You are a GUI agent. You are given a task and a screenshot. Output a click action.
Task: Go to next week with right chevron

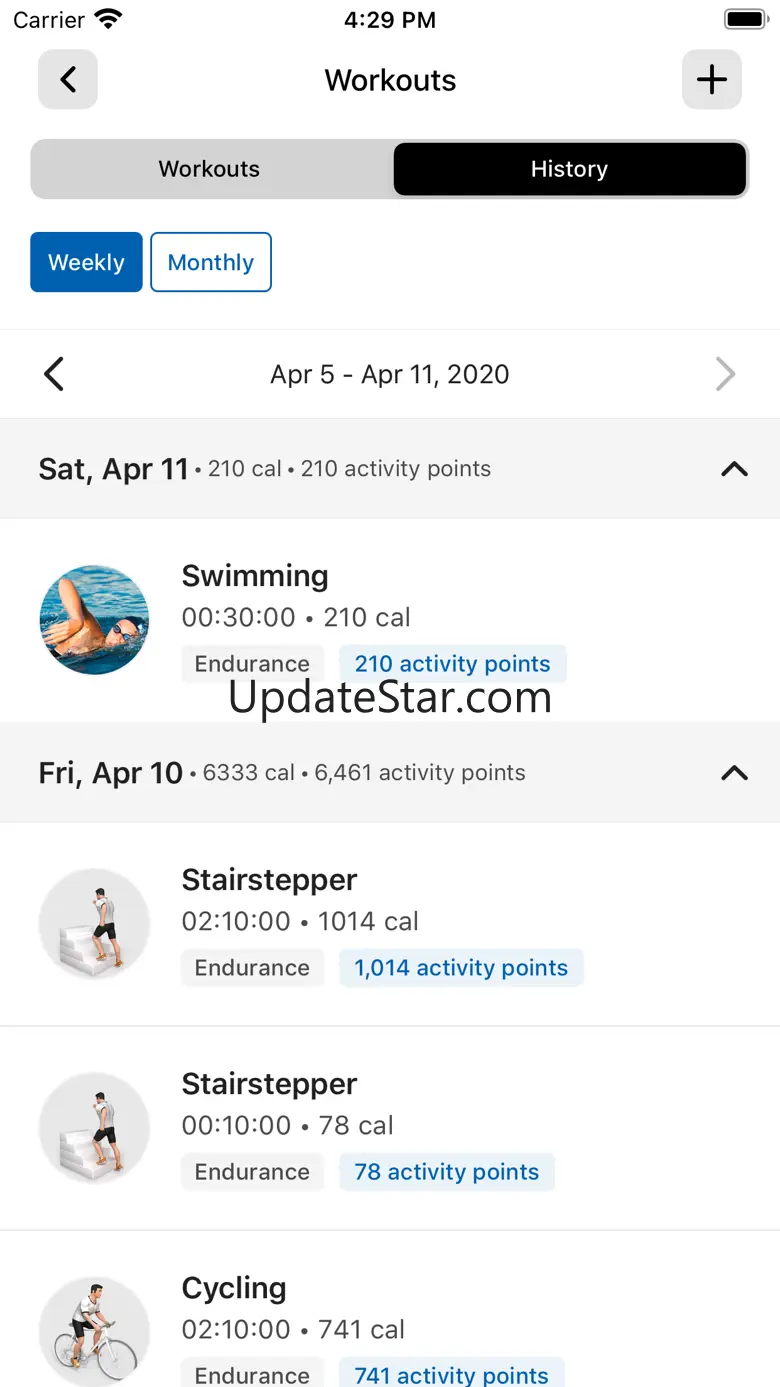pyautogui.click(x=726, y=375)
